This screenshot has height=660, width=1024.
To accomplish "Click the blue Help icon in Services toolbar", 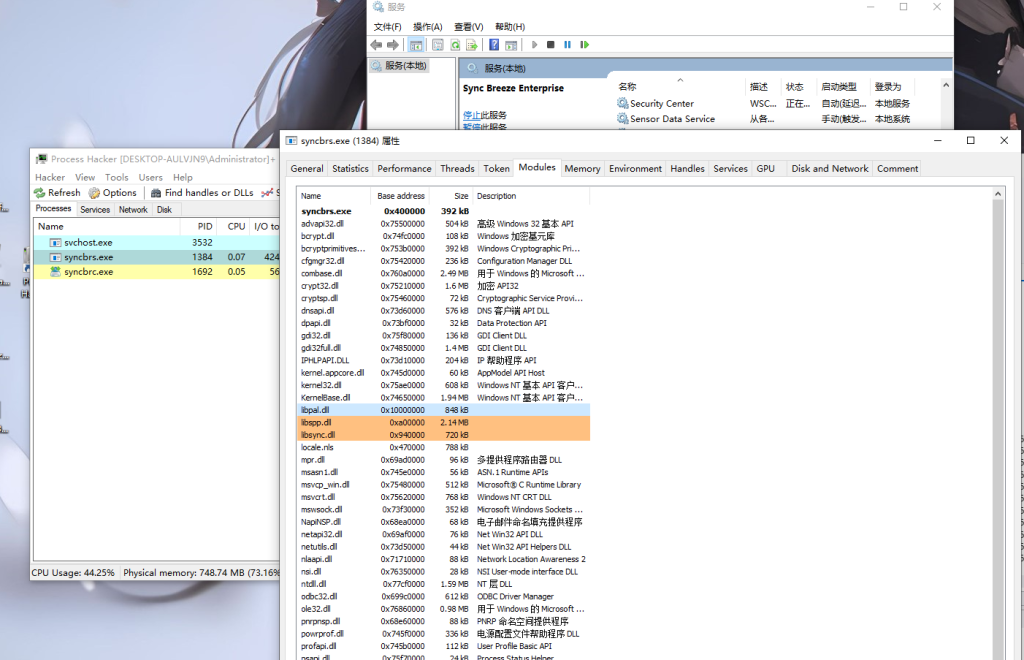I will [494, 45].
